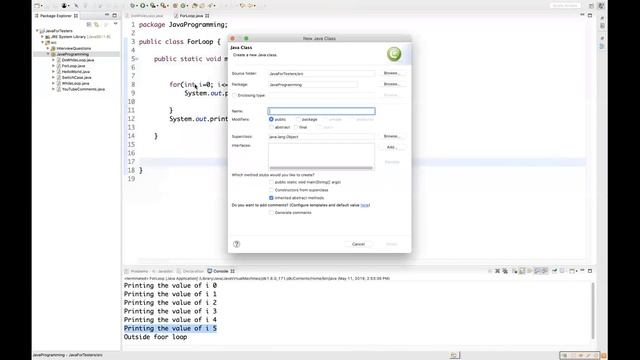Viewport: 640px width, 360px height.
Task: Click Browse next to Package field
Action: (391, 84)
